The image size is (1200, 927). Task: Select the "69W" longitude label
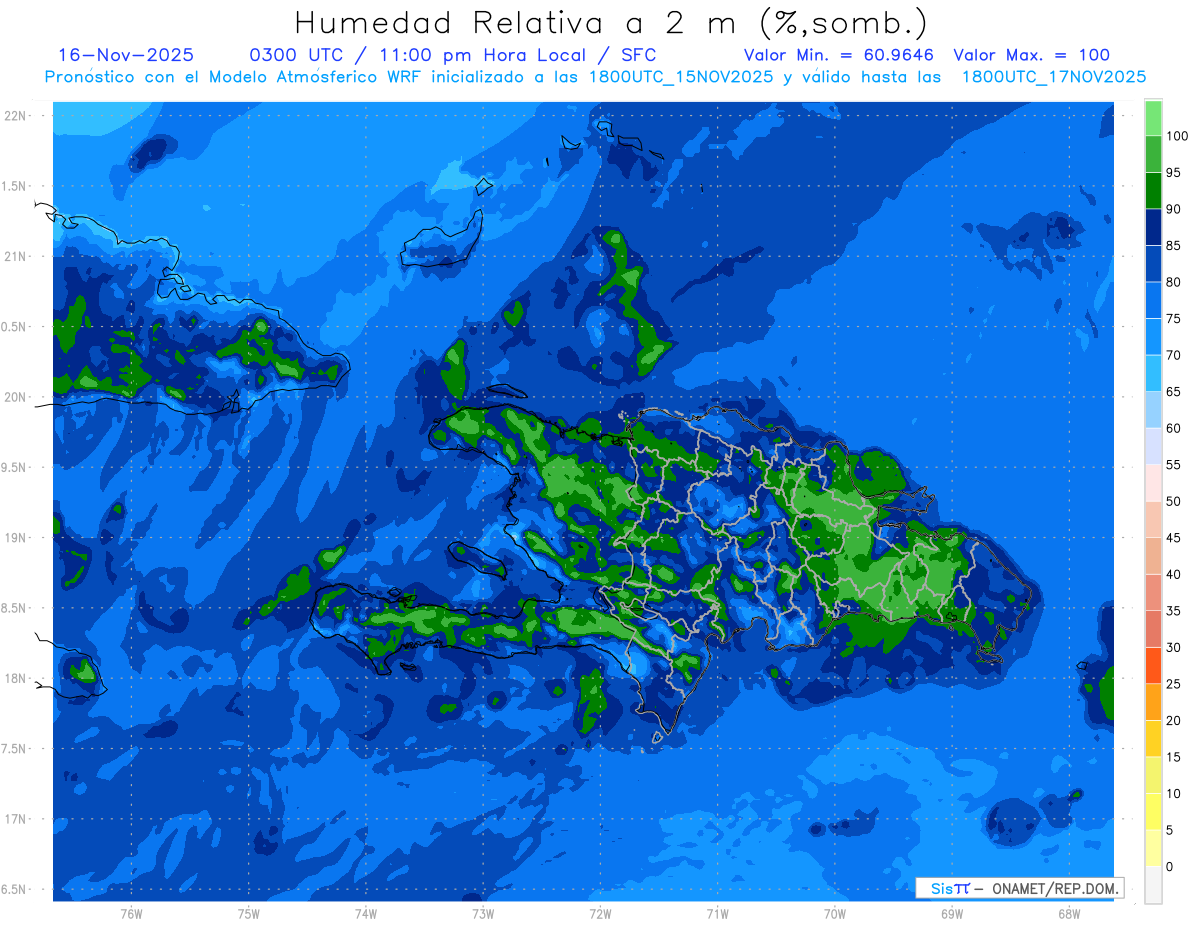[952, 914]
